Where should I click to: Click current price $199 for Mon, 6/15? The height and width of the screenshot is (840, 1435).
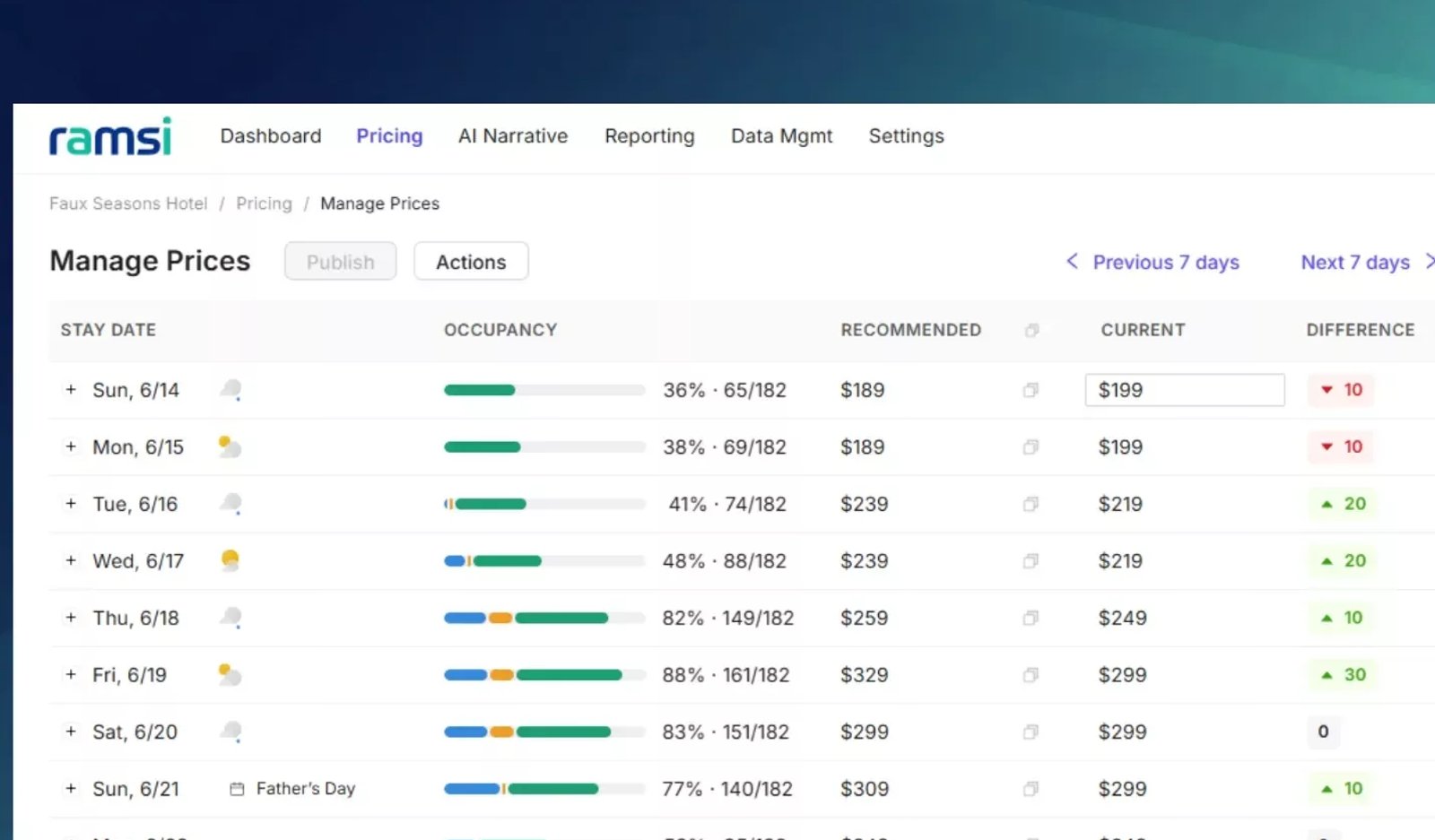[1120, 446]
